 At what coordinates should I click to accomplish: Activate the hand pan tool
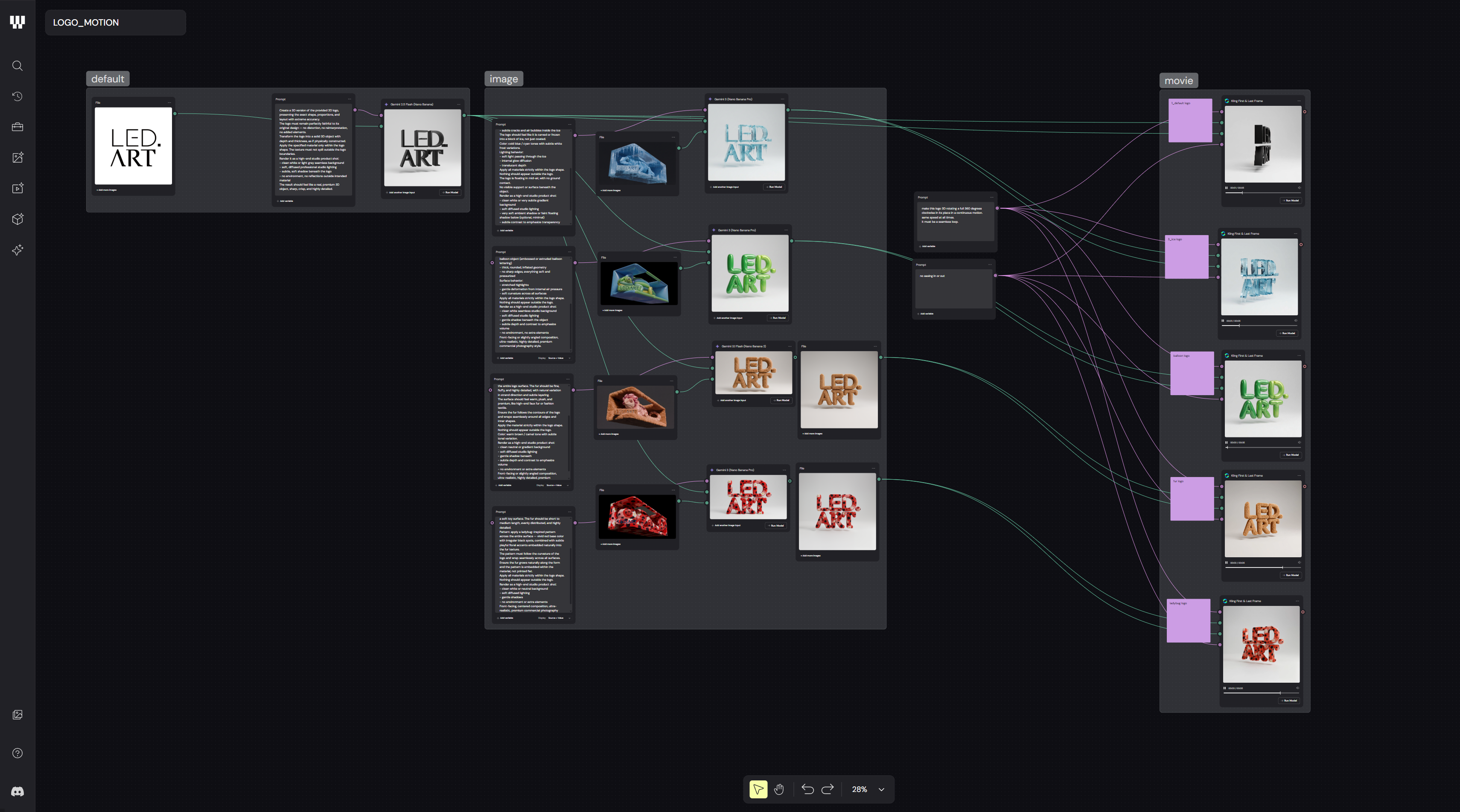pos(779,789)
